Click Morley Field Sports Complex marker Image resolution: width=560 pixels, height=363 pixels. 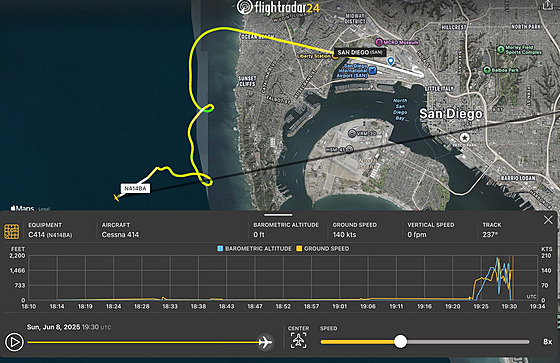point(501,49)
